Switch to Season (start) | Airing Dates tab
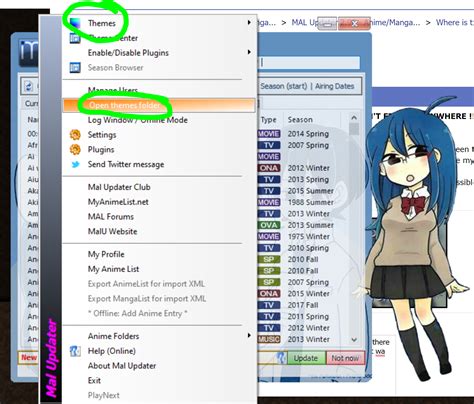The image size is (474, 404). (307, 86)
